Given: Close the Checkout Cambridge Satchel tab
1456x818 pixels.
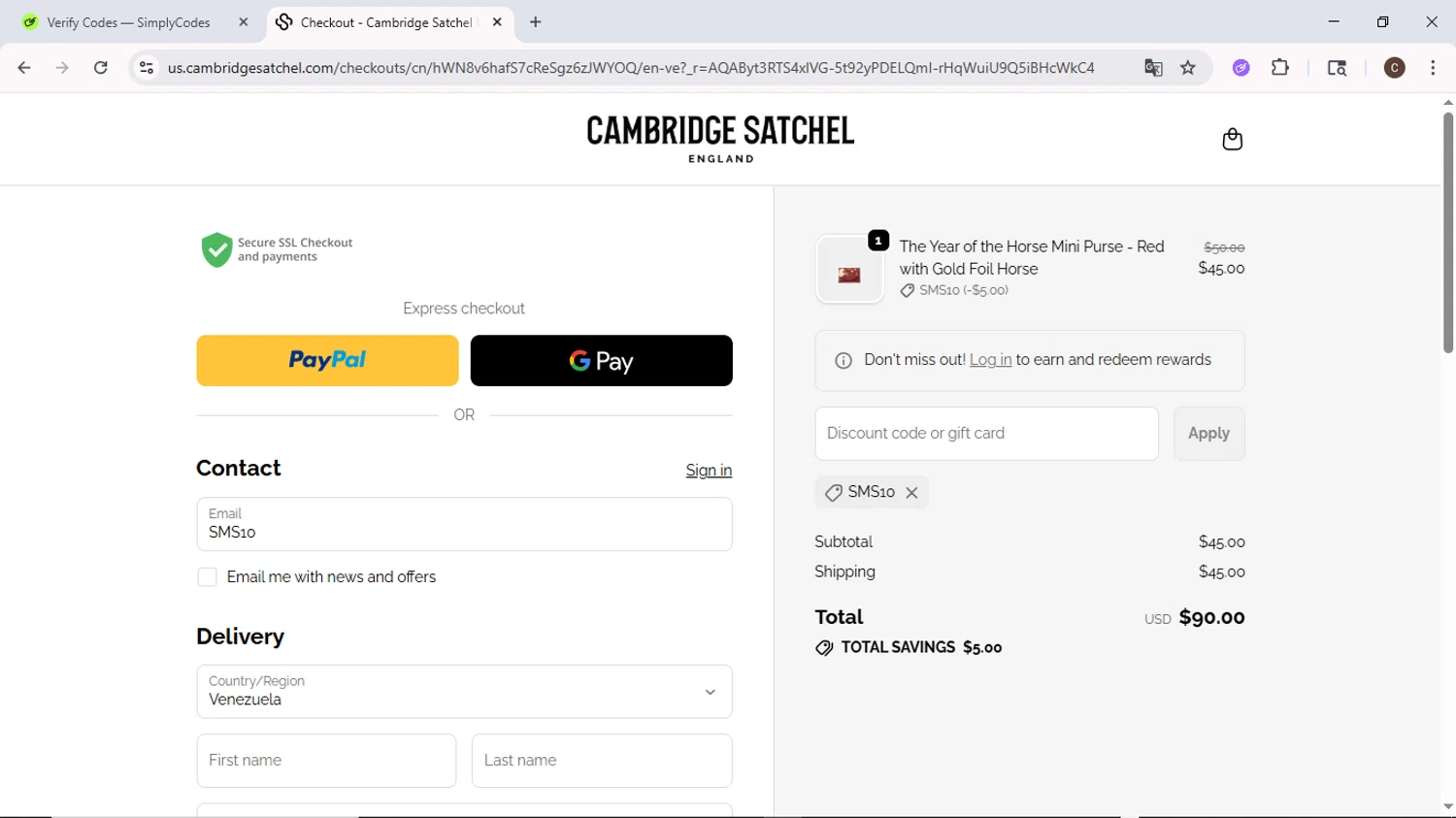Looking at the screenshot, I should tap(497, 21).
